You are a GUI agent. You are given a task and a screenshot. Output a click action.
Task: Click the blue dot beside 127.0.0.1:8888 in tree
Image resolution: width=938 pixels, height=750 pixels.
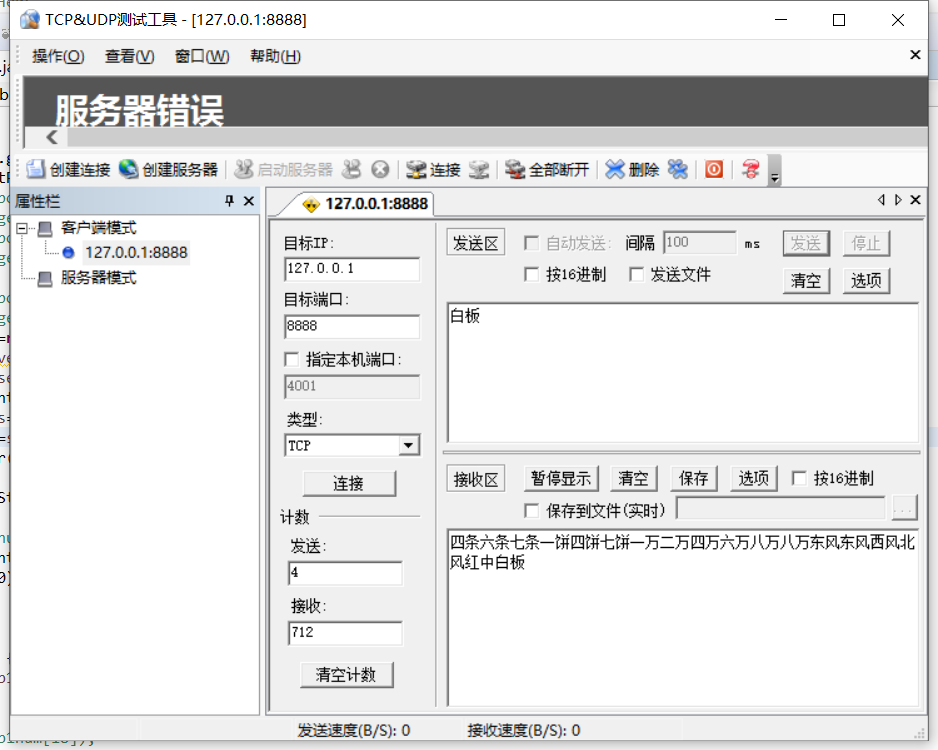68,253
